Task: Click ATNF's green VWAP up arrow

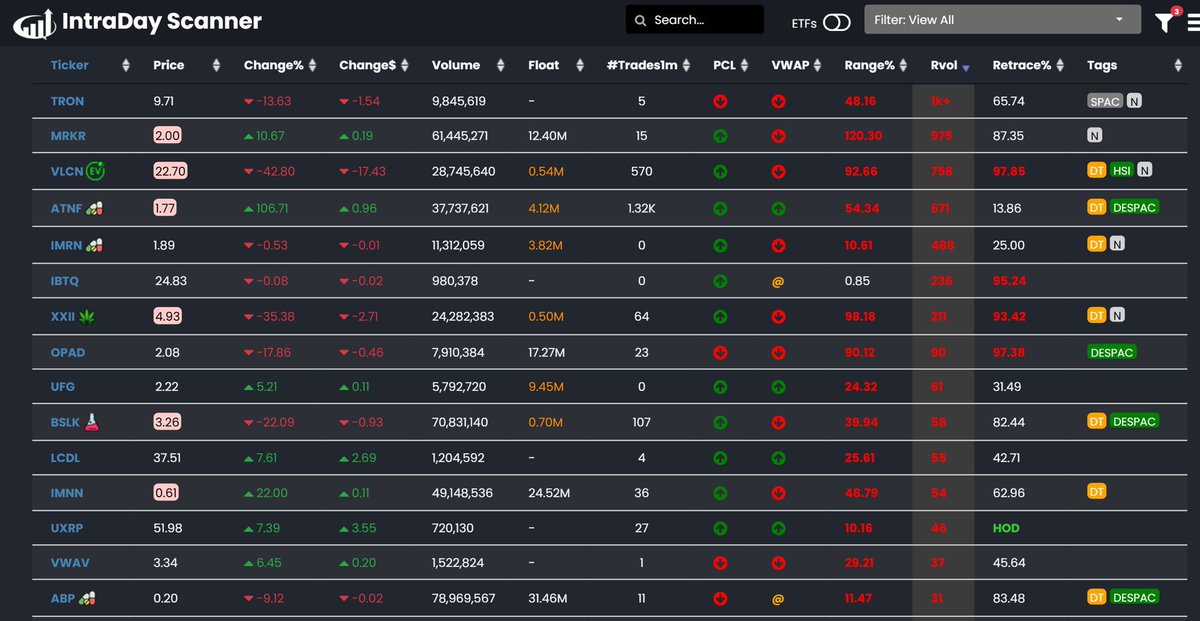Action: click(x=778, y=209)
